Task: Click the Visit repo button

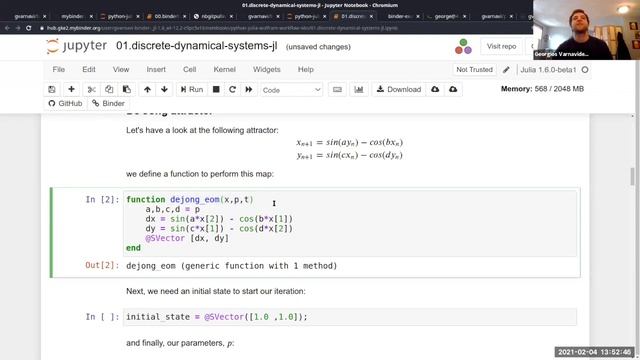Action: coord(501,47)
